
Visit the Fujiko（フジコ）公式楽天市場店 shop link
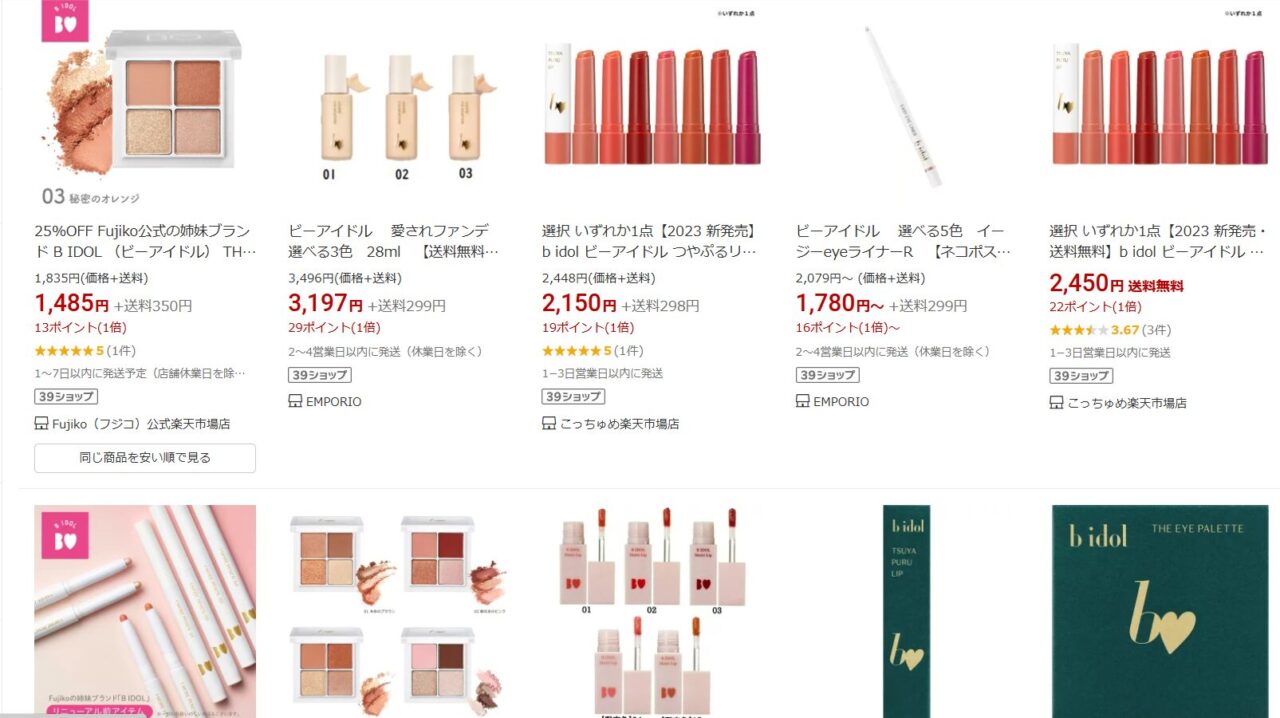coord(141,424)
